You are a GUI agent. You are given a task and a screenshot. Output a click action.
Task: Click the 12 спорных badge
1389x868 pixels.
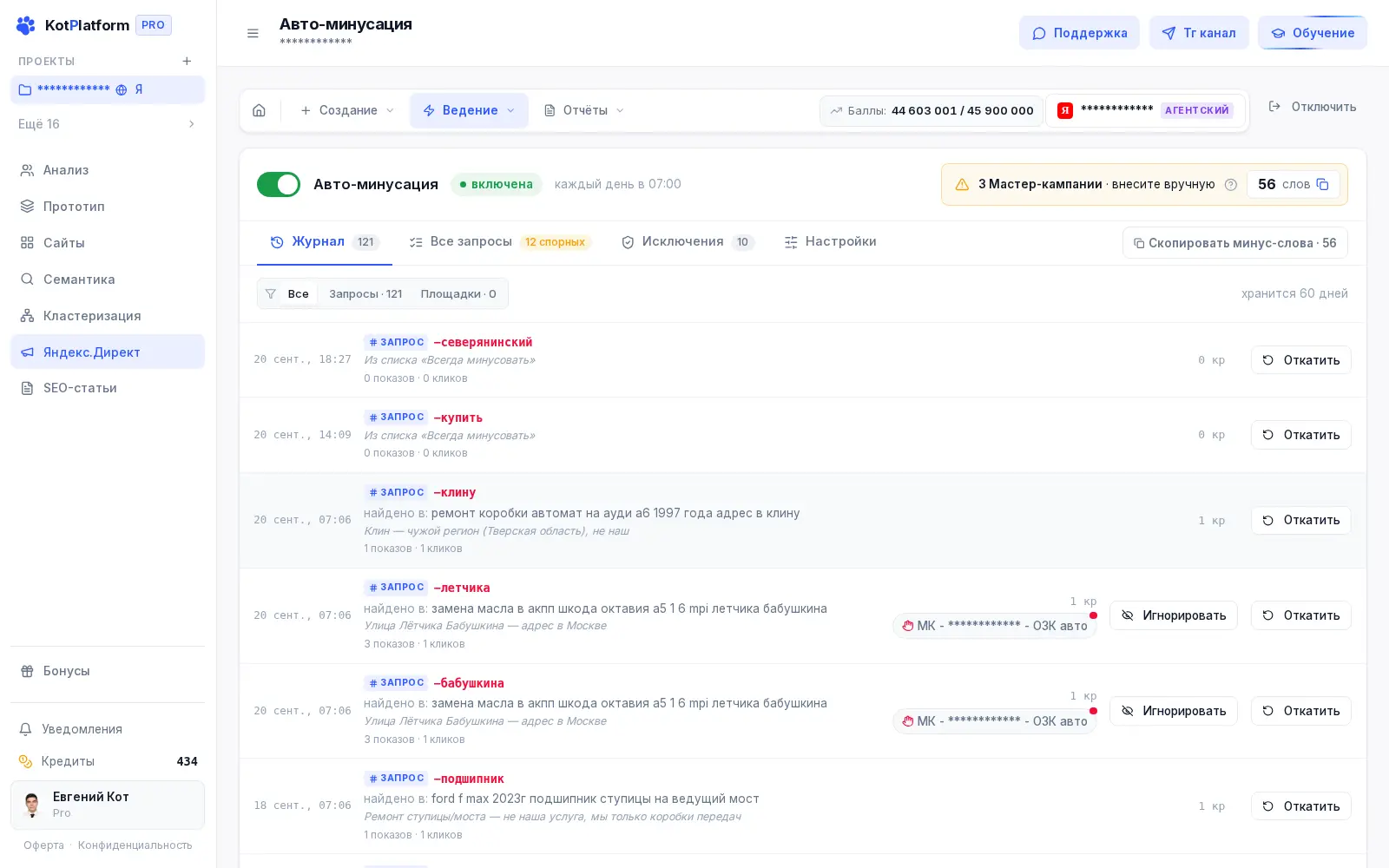pyautogui.click(x=555, y=242)
